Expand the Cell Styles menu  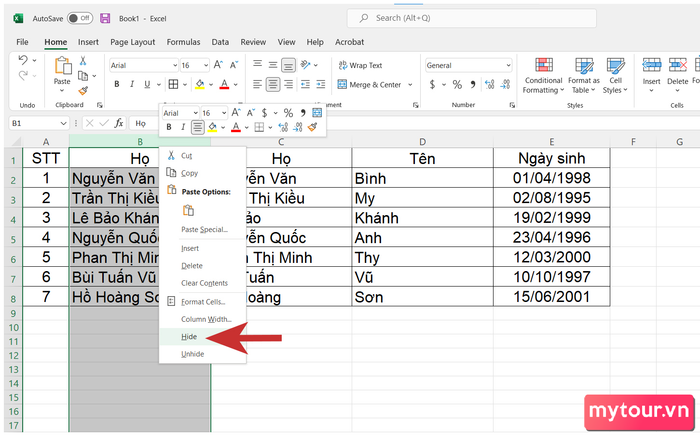point(615,76)
